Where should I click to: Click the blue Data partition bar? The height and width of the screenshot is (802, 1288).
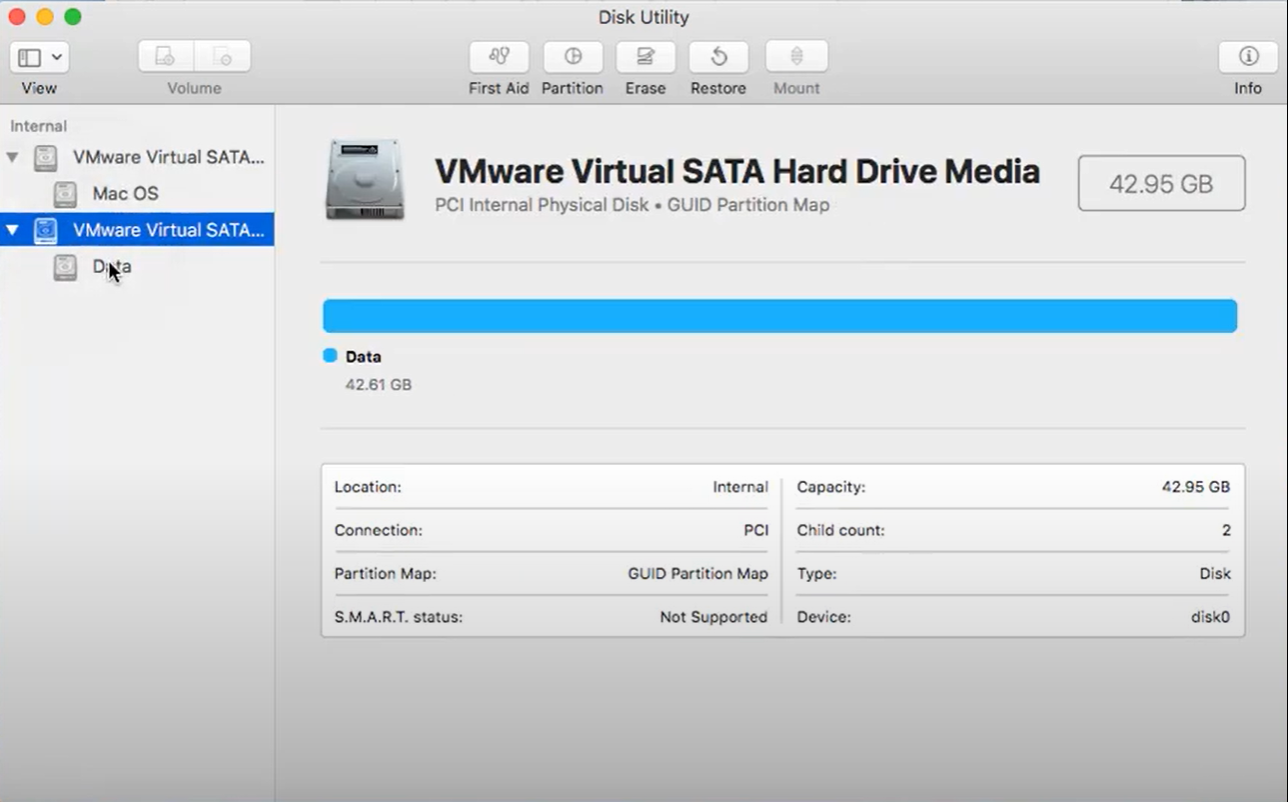[780, 316]
